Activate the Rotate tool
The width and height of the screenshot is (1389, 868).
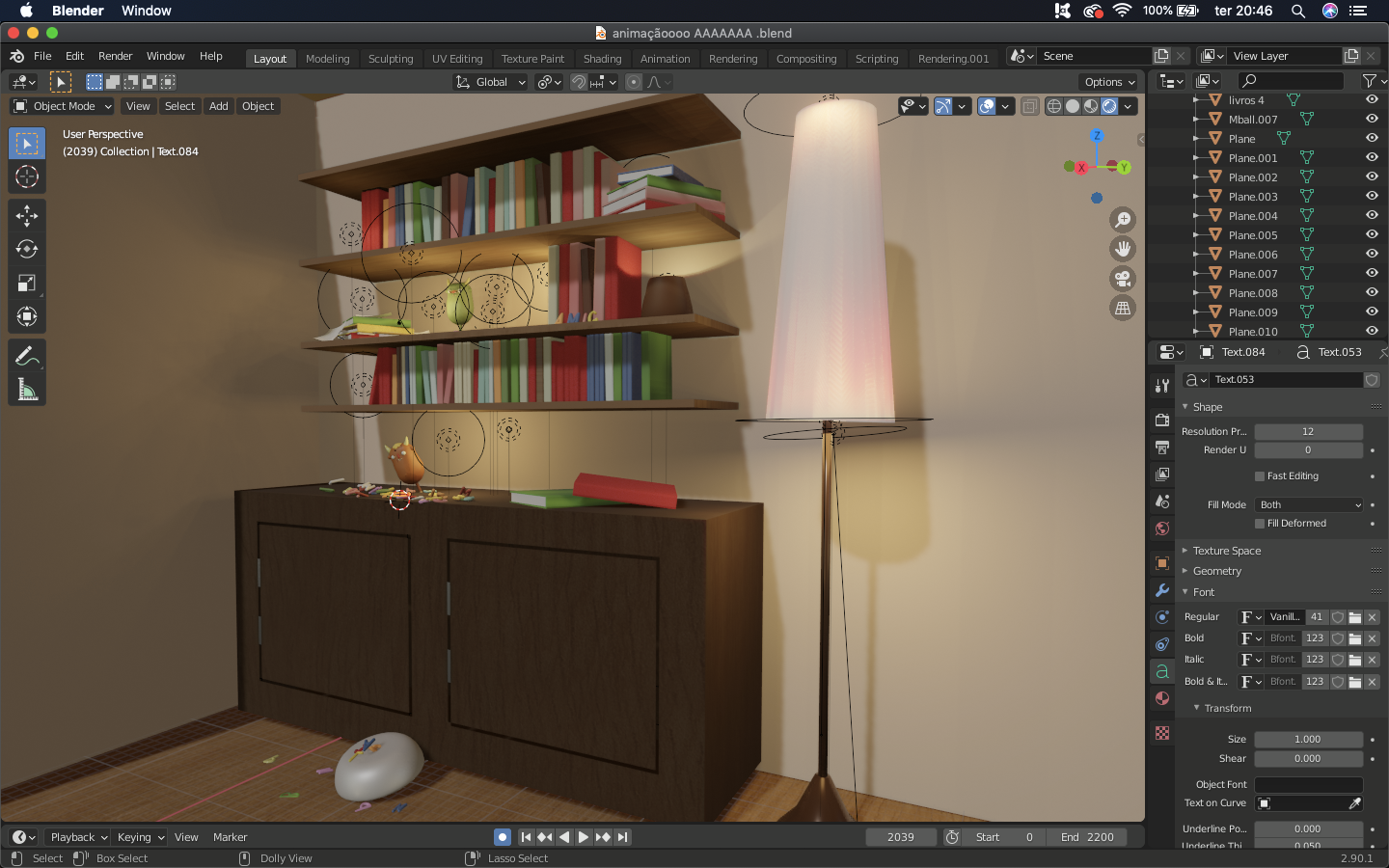[x=27, y=249]
